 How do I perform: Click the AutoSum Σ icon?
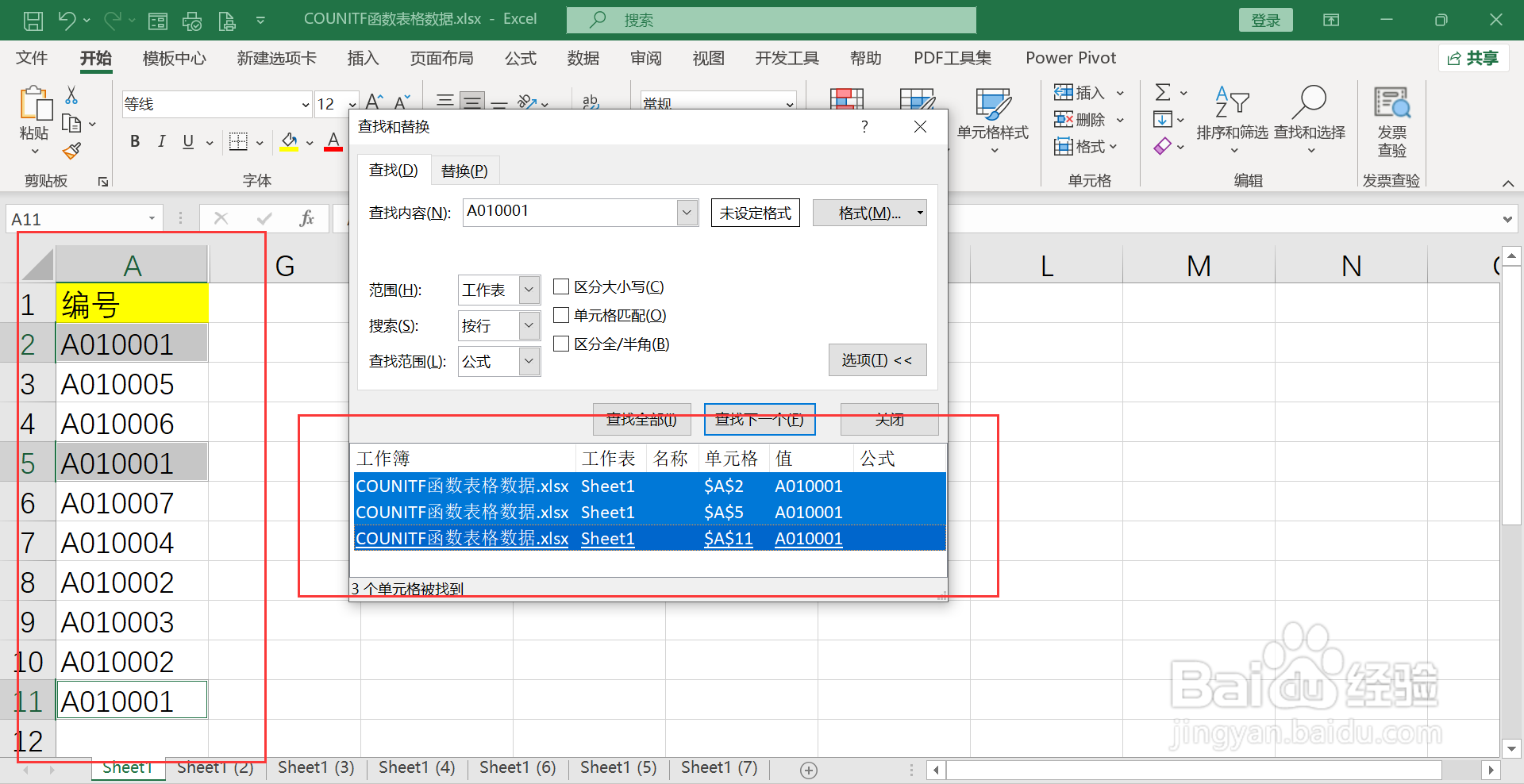pyautogui.click(x=1162, y=92)
